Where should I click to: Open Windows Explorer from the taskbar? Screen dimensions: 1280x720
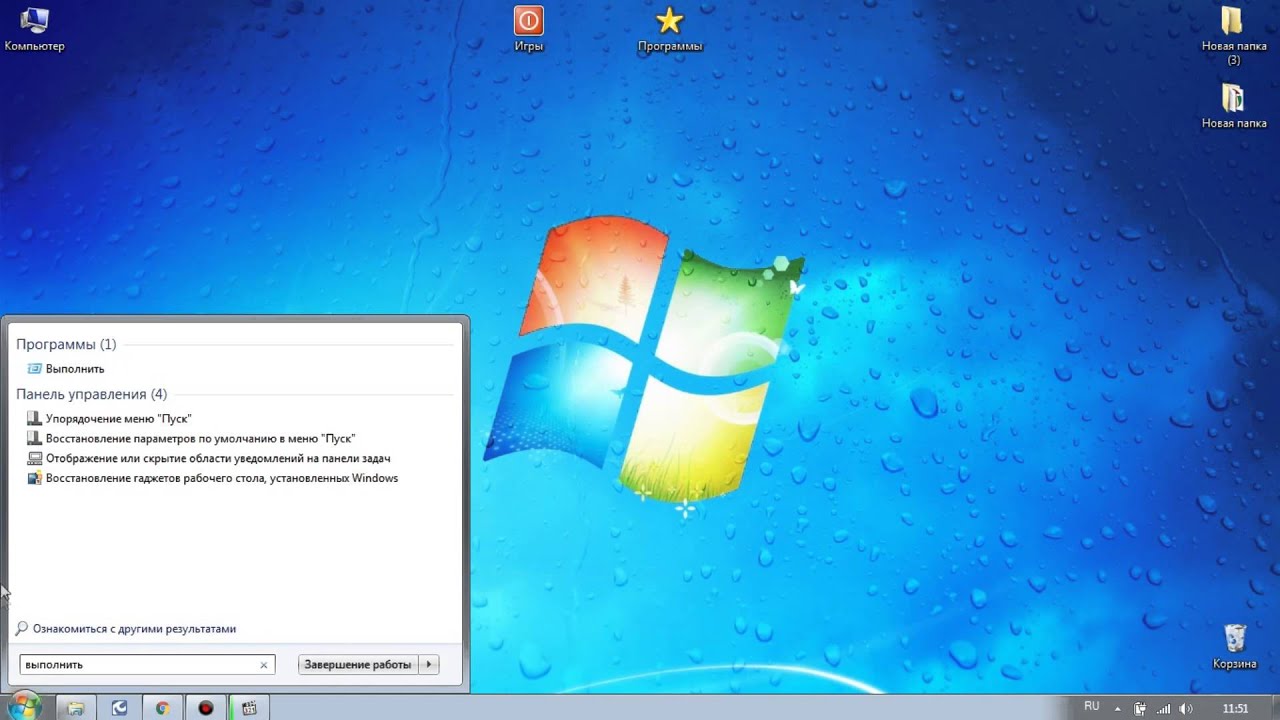coord(76,707)
